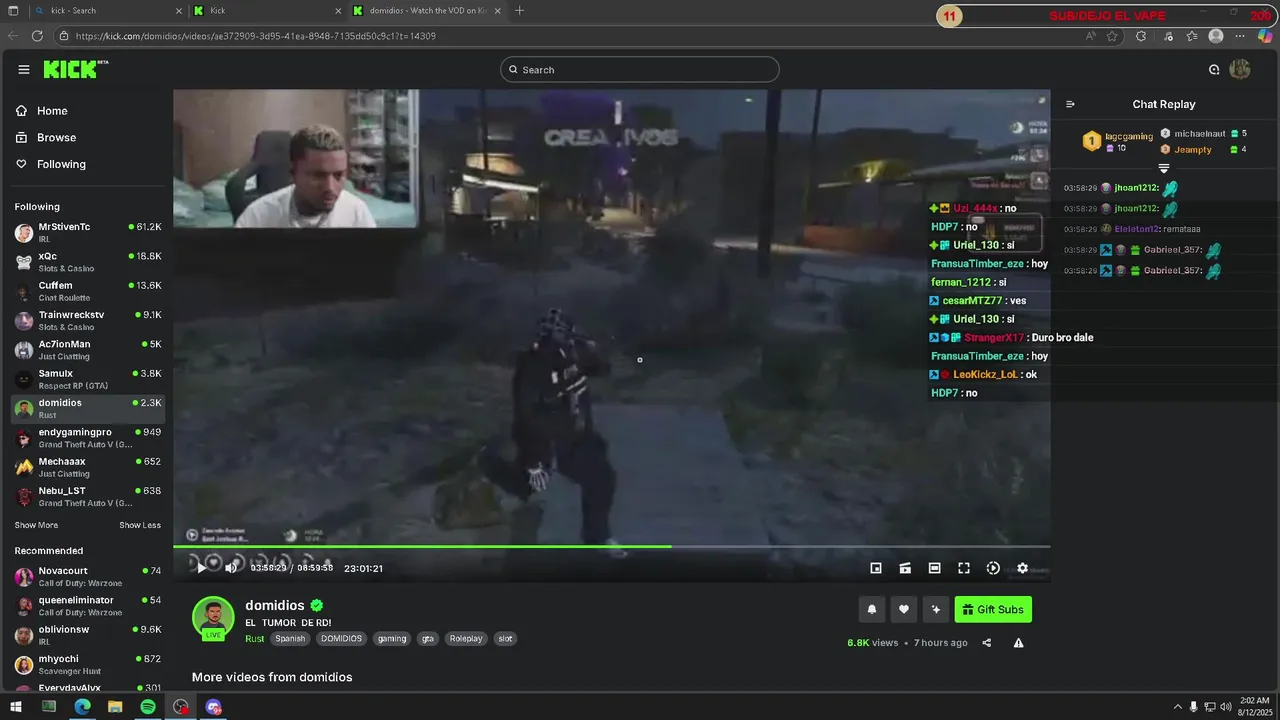
Task: Open queeneliminator recommended channel
Action: tap(89, 606)
